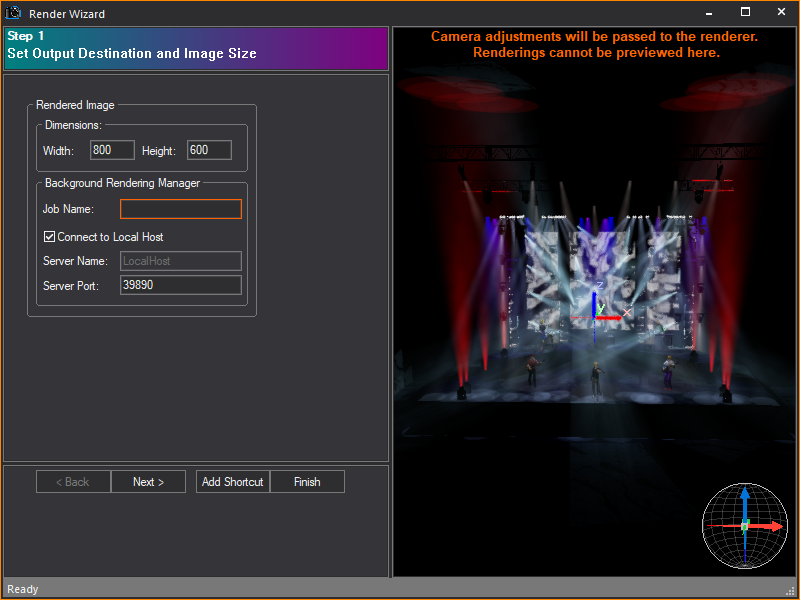Uncheck Connect to Local Host
Image resolution: width=800 pixels, height=600 pixels.
click(49, 236)
